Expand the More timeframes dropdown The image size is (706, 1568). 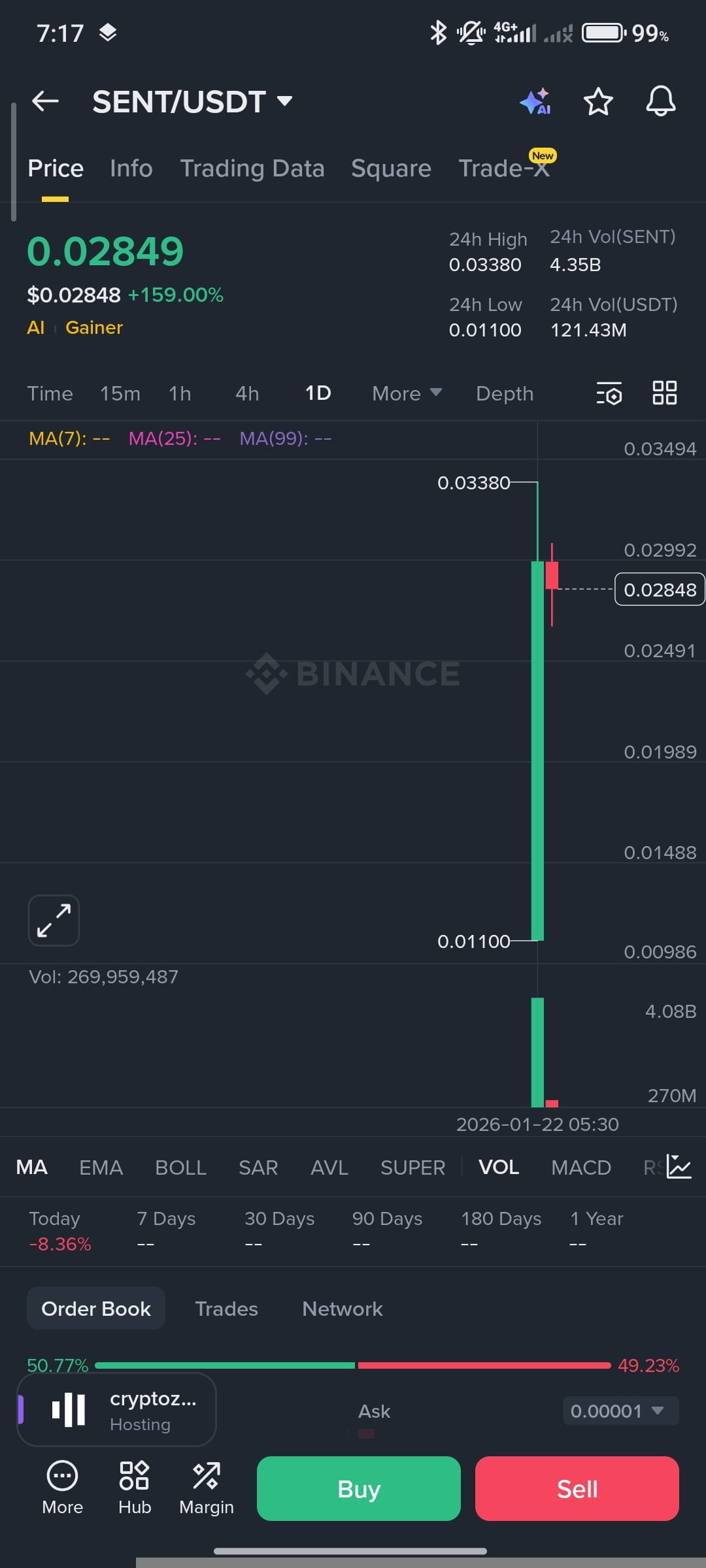click(407, 393)
